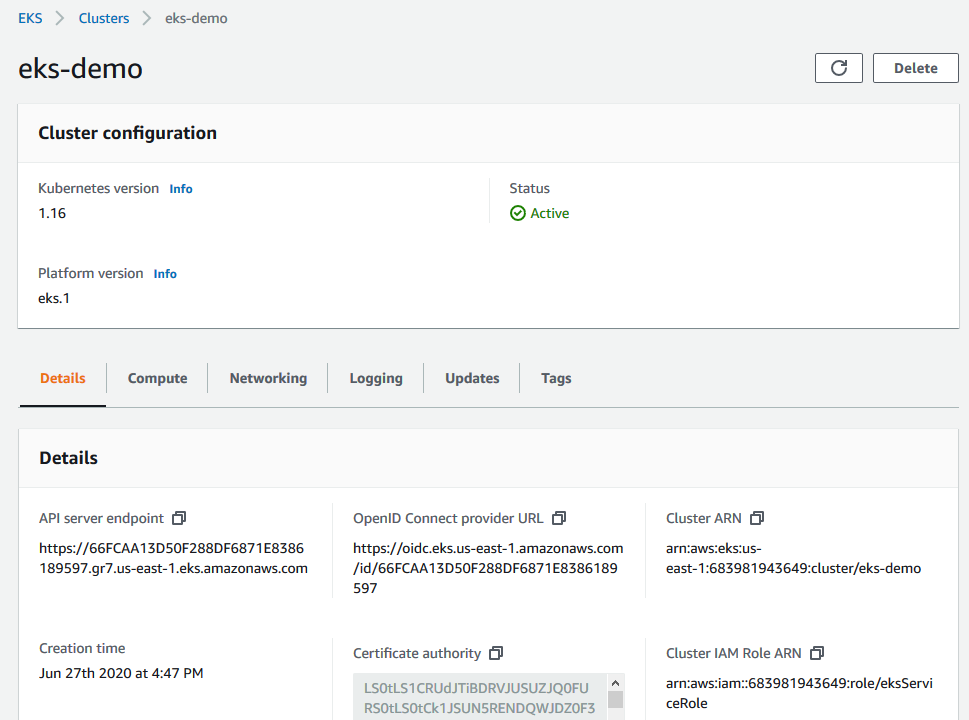Copy the Certificate authority data
The width and height of the screenshot is (969, 720).
[x=496, y=653]
